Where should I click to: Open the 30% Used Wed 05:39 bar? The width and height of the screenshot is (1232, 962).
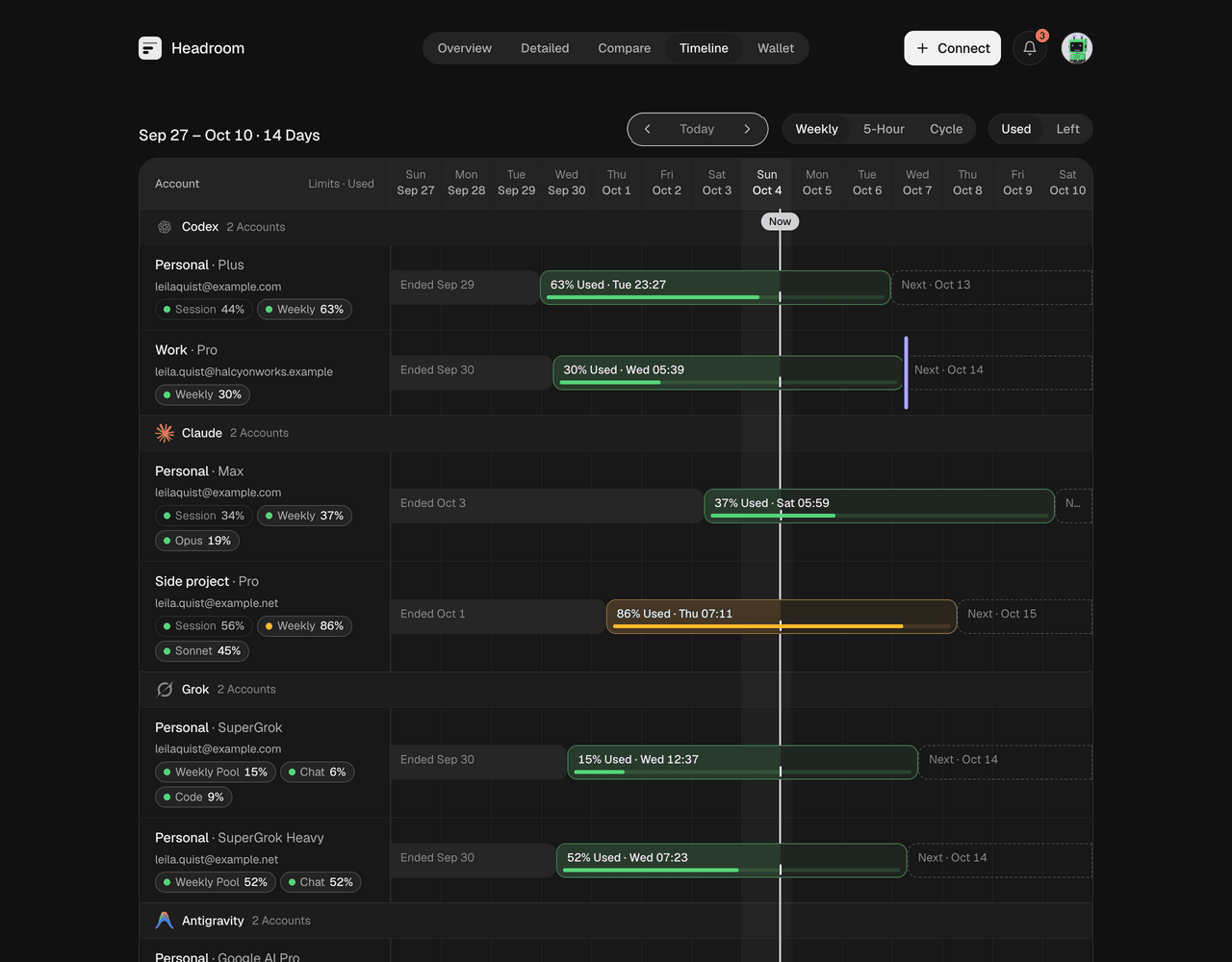tap(728, 372)
